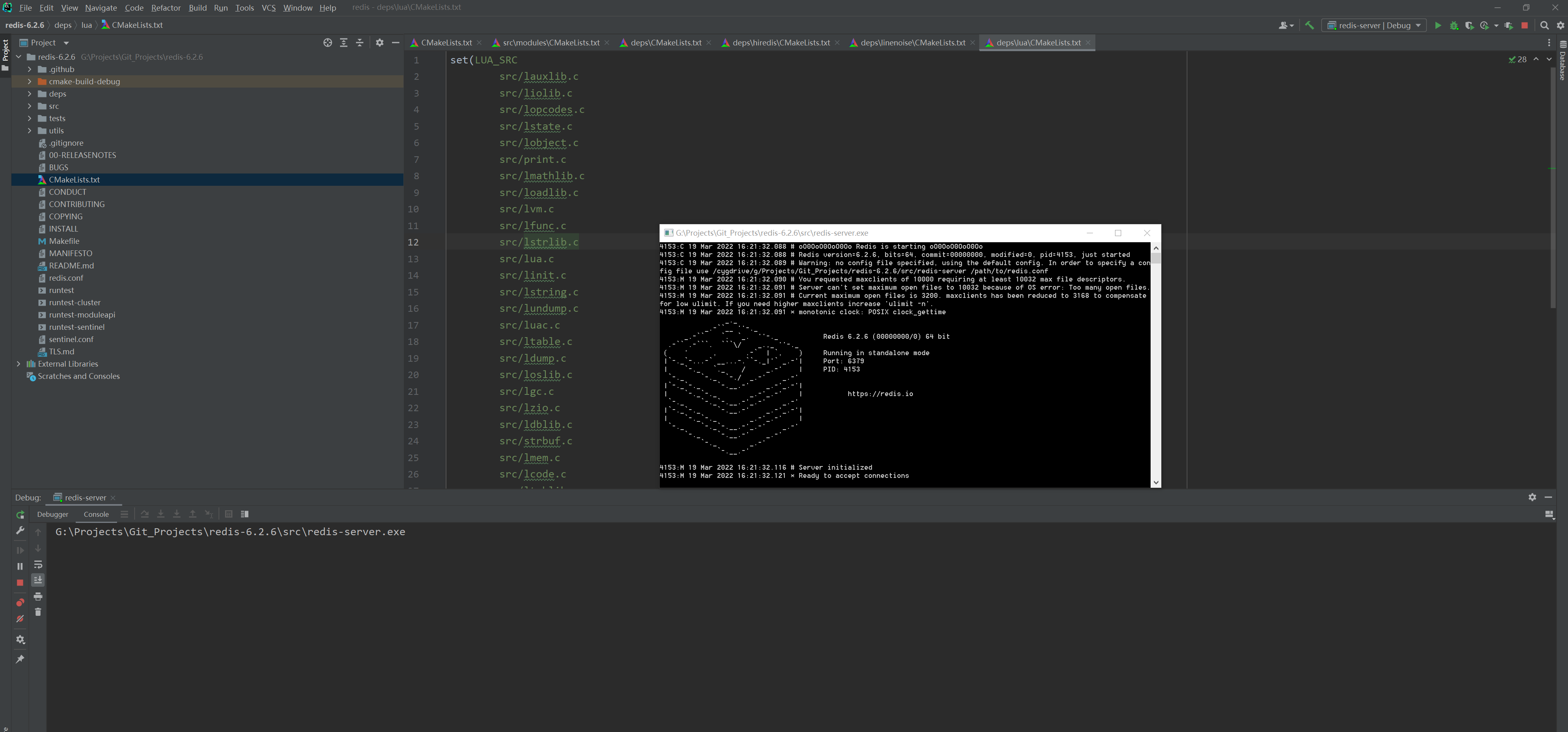This screenshot has width=1568, height=732.
Task: Click the 28 inspections indicator
Action: coord(1518,60)
